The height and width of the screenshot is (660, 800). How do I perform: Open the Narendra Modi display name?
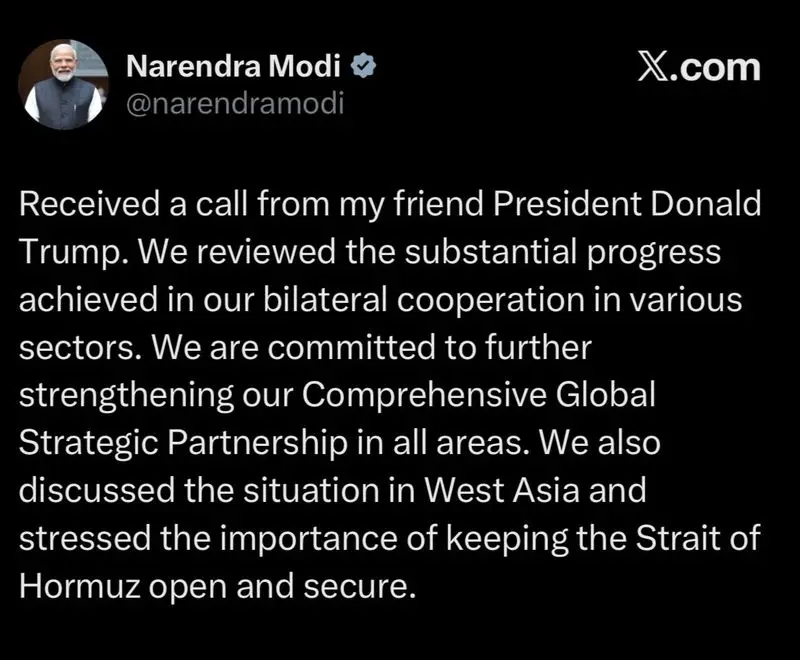tap(236, 68)
